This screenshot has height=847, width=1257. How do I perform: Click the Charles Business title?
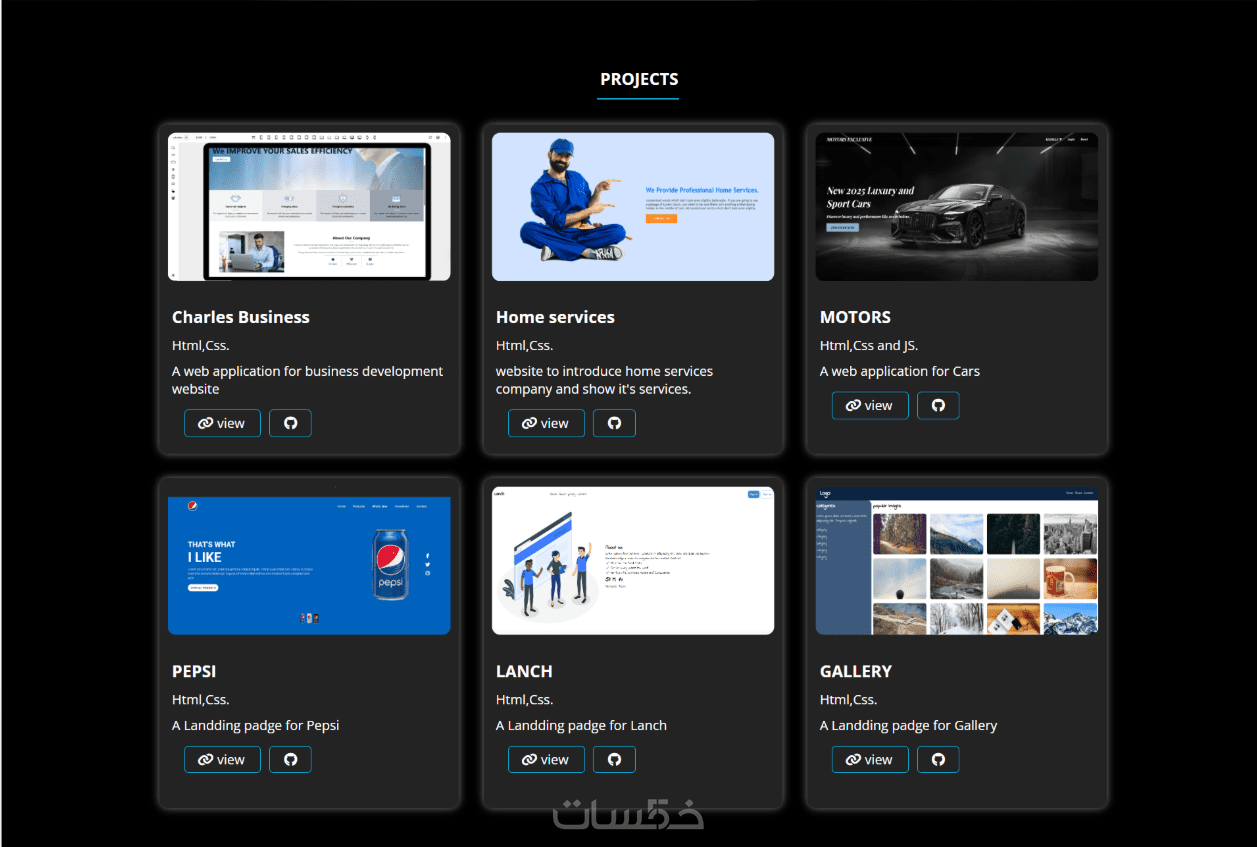coord(241,317)
